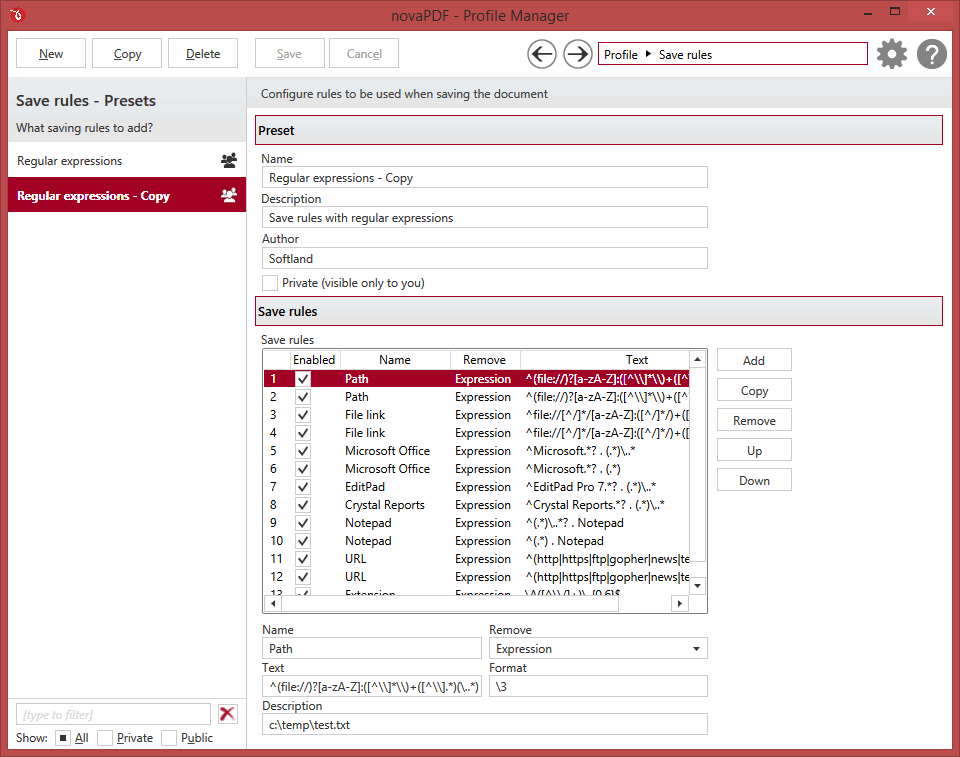Select rule 9 Notepad row
The height and width of the screenshot is (757, 960).
477,523
